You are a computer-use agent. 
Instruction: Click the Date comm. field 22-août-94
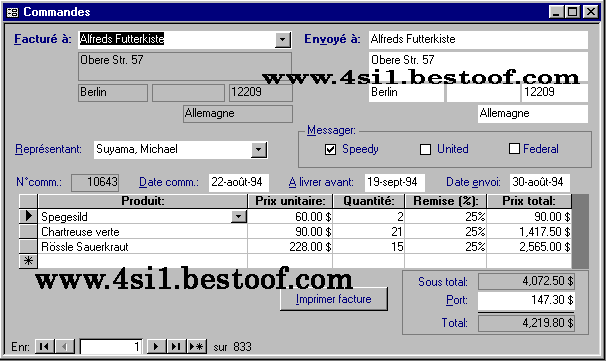click(238, 182)
